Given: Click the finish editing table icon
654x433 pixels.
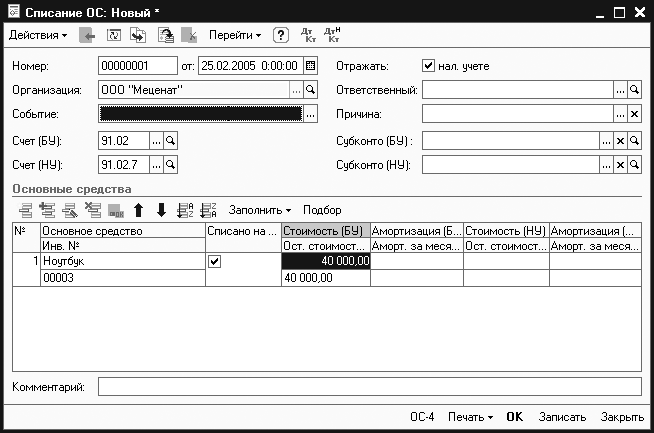Looking at the screenshot, I should pos(116,211).
